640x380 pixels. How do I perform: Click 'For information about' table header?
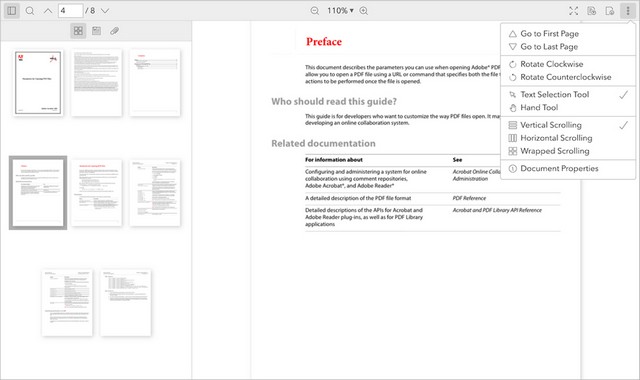(x=334, y=160)
